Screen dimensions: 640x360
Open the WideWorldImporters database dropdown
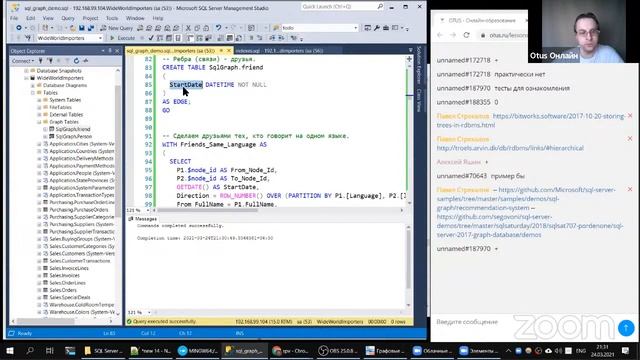[100, 38]
